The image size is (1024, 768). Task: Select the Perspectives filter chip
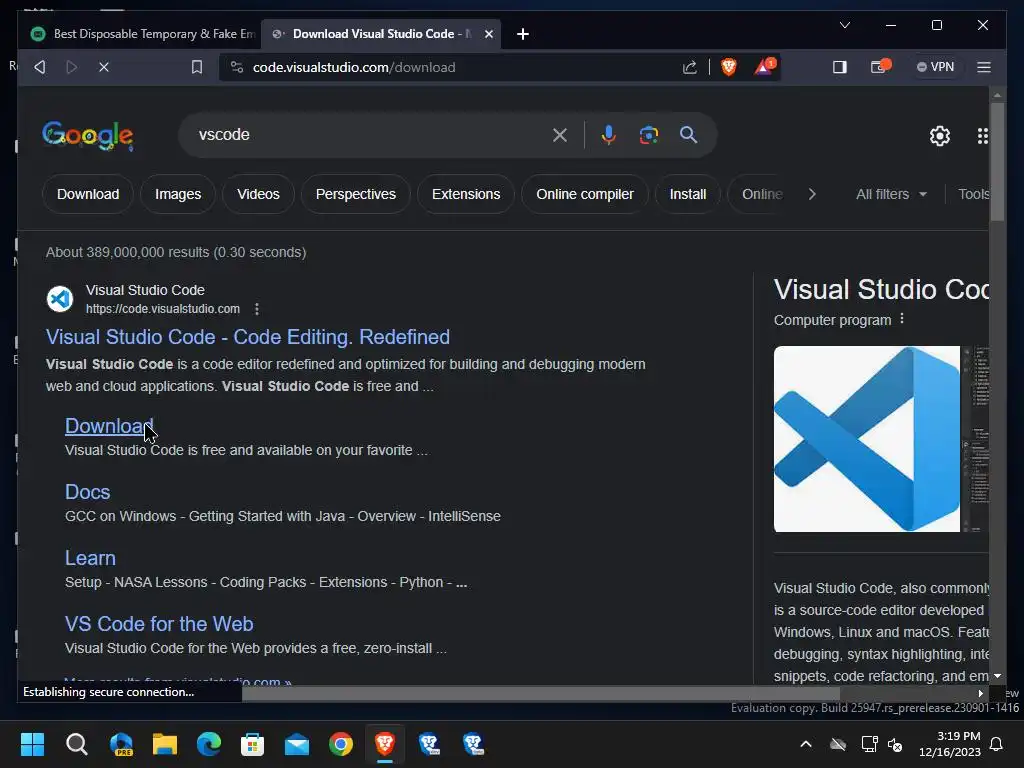(356, 194)
